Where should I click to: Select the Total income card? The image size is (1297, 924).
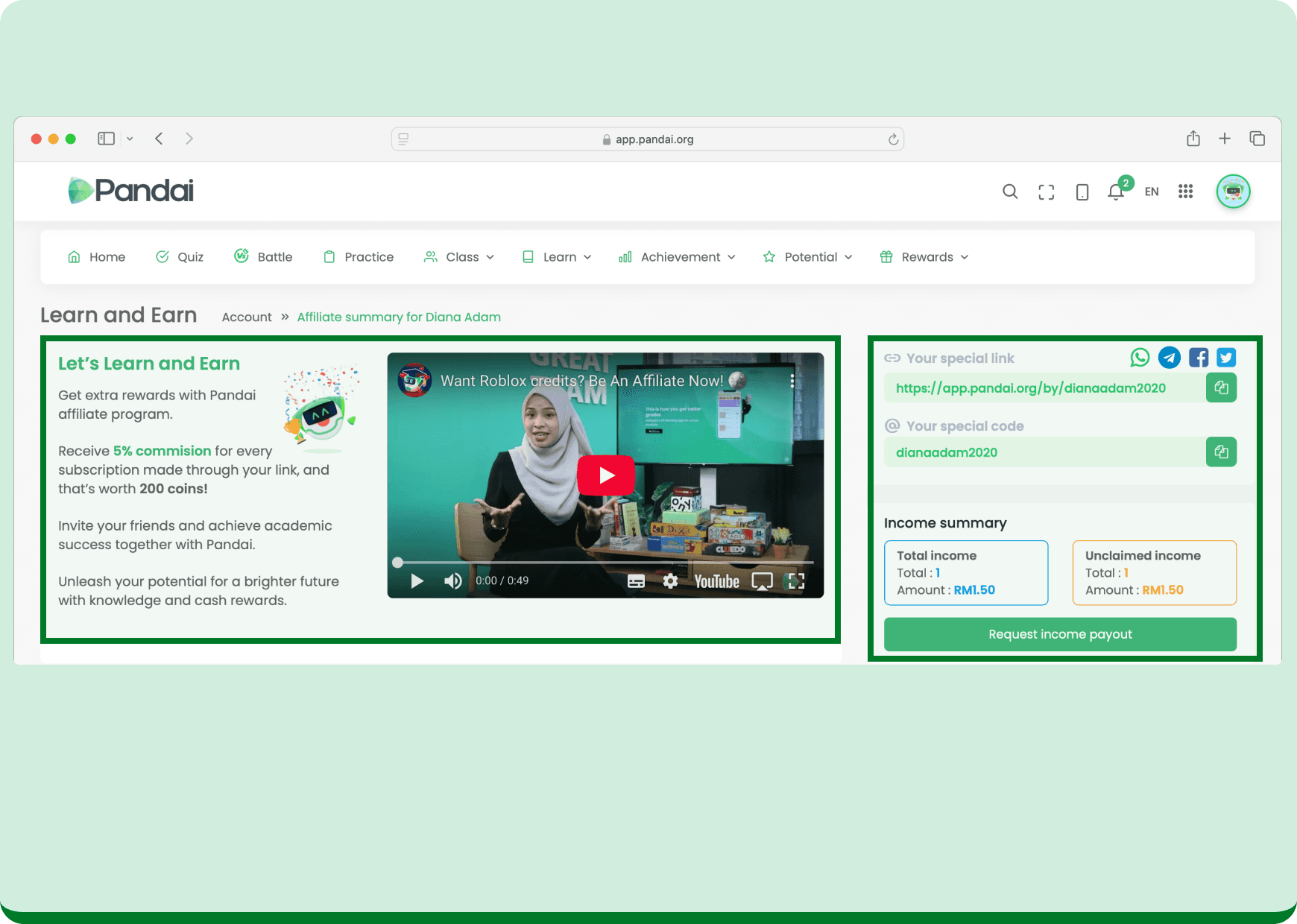(966, 573)
